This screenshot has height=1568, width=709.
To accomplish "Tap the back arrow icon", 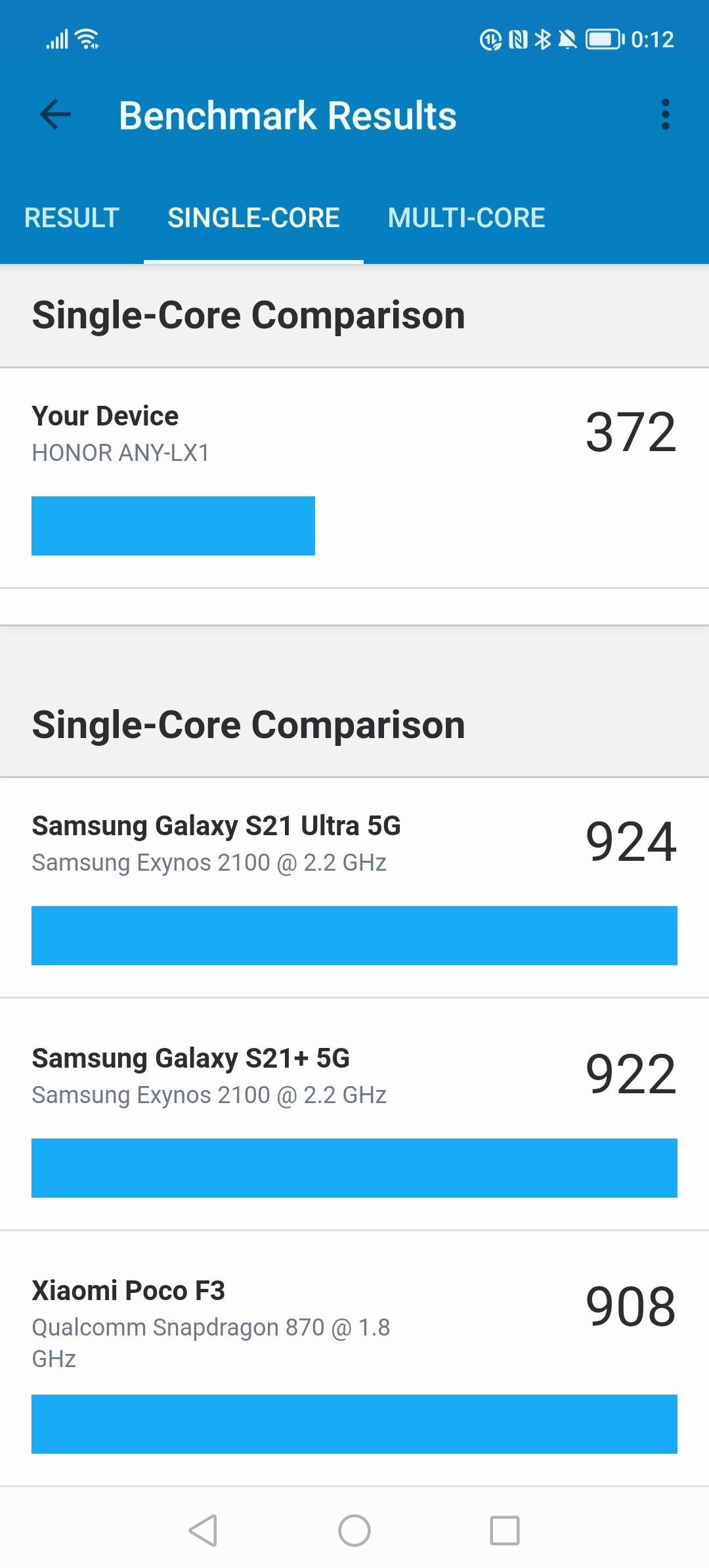I will (55, 115).
